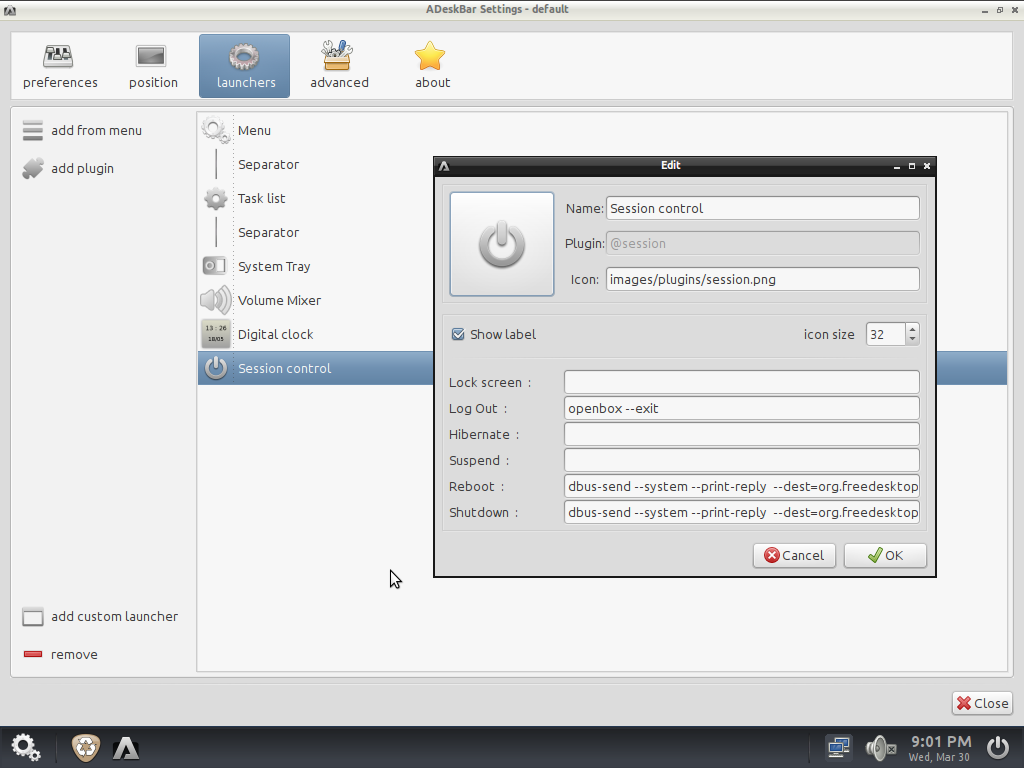Cancel the Edit dialog

tap(794, 555)
